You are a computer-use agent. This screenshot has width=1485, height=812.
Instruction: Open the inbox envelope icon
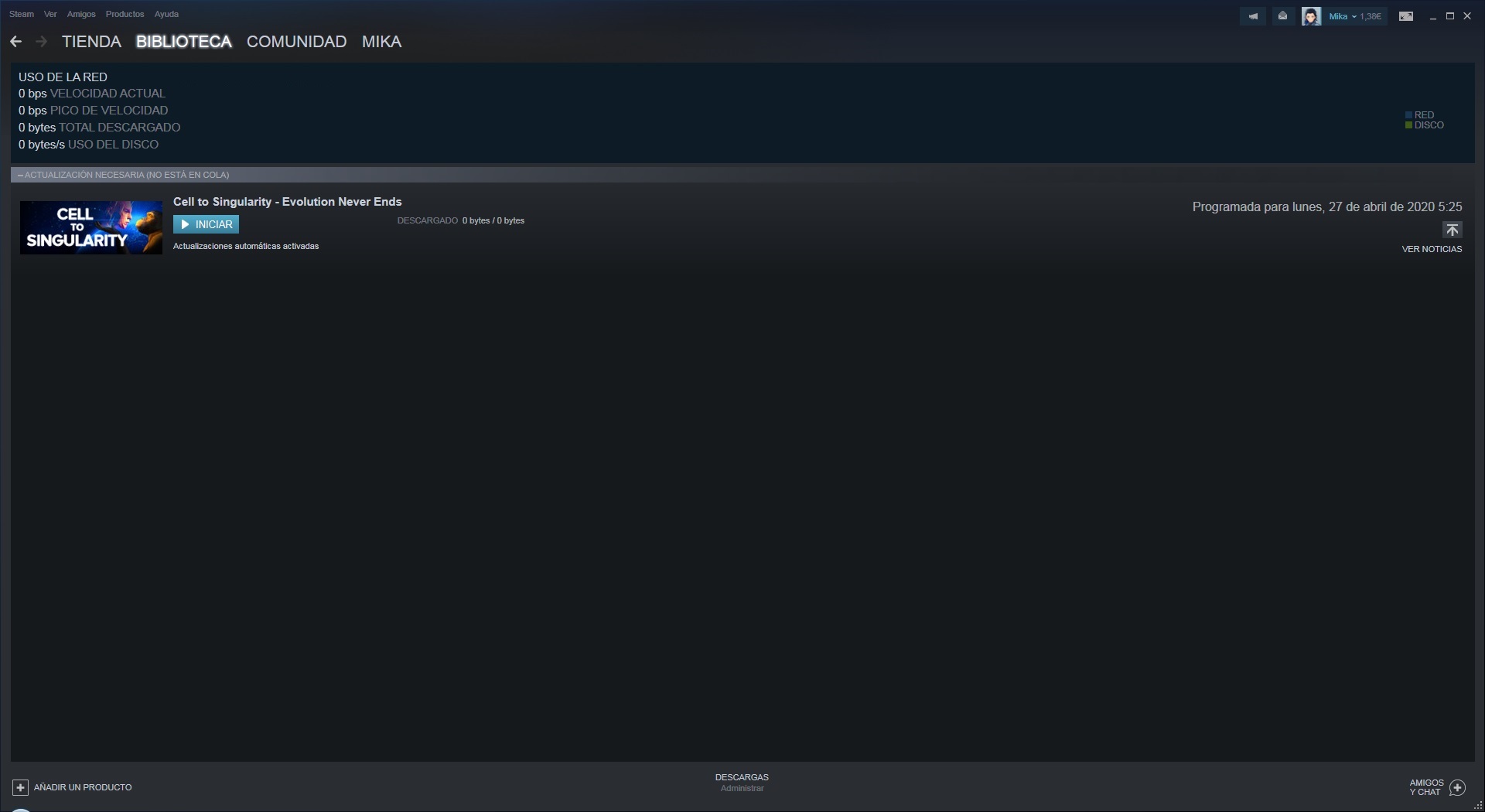(1282, 16)
